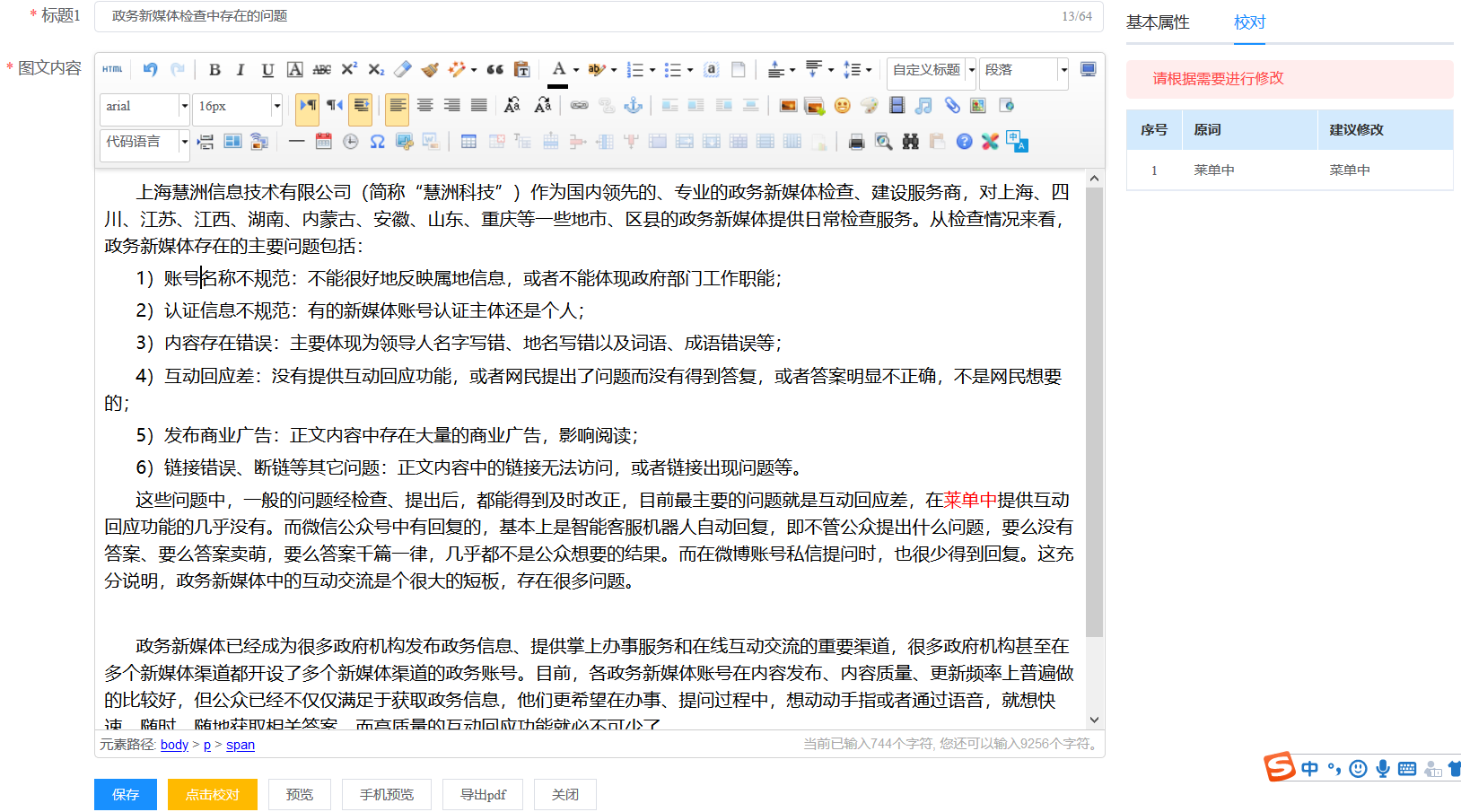Switch to the 基本属性 tab

[x=1158, y=22]
